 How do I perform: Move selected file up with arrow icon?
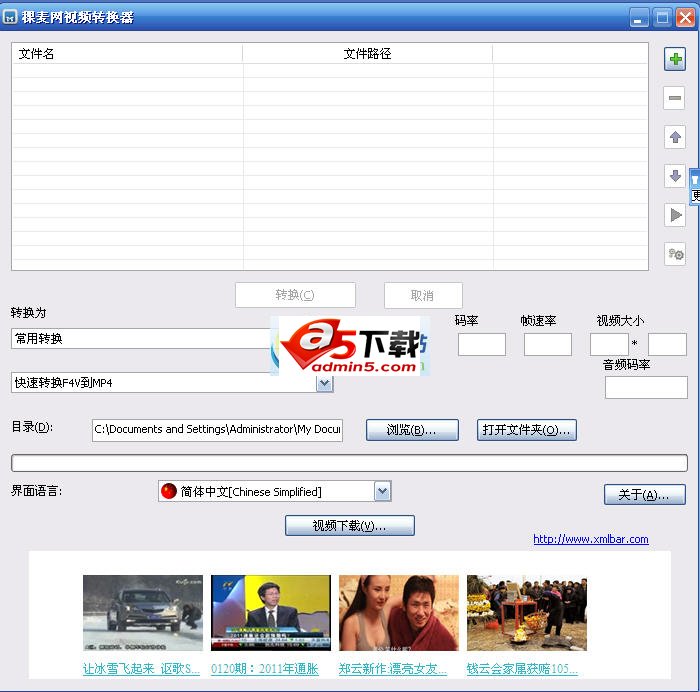coord(675,137)
